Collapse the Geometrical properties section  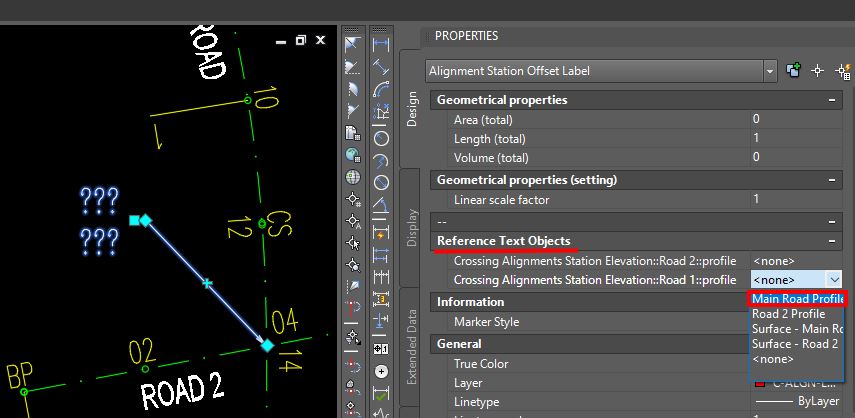click(832, 100)
